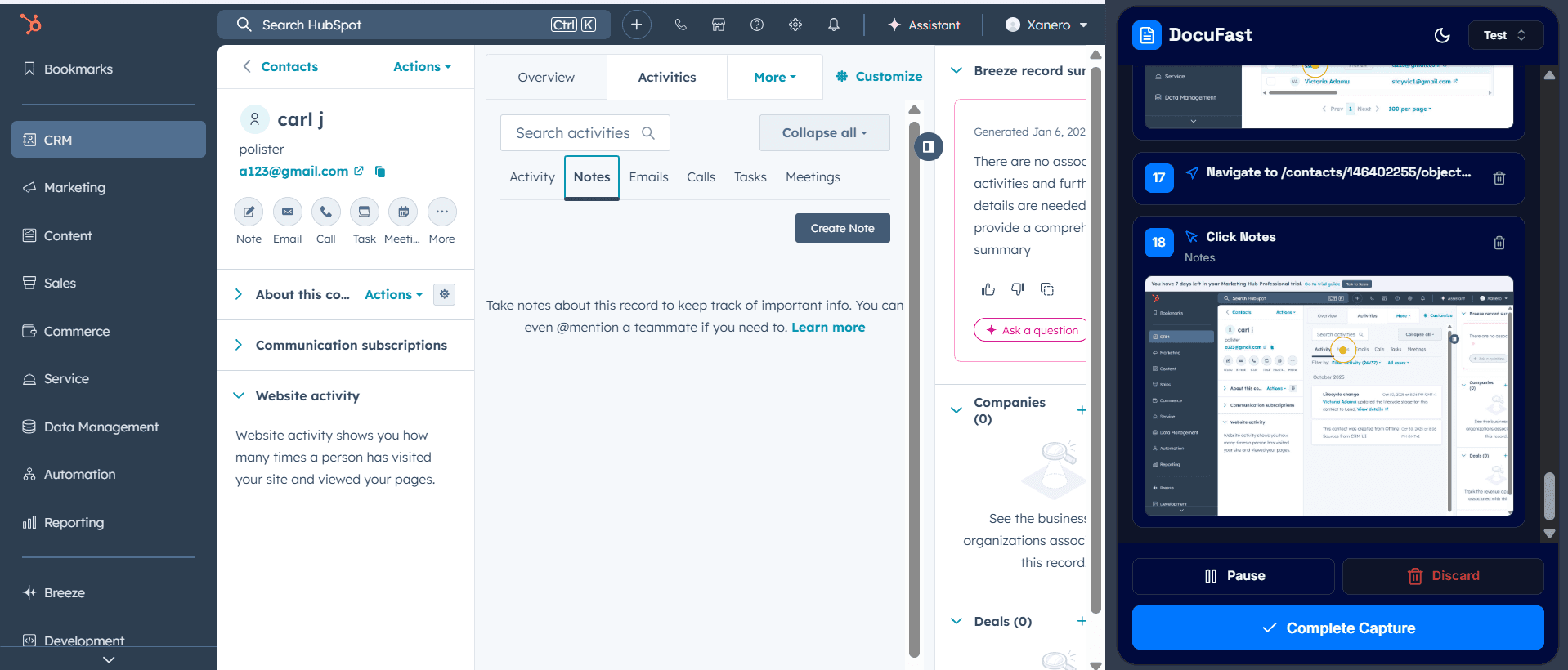The height and width of the screenshot is (670, 1568).
Task: Click the More quick actions ellipsis icon
Action: tap(441, 212)
